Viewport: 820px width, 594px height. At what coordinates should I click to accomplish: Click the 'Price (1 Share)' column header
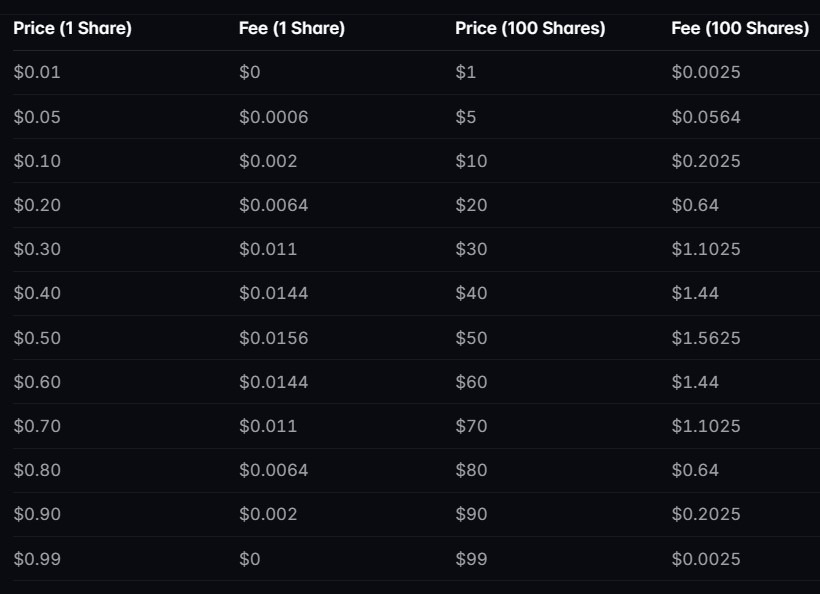(x=72, y=28)
